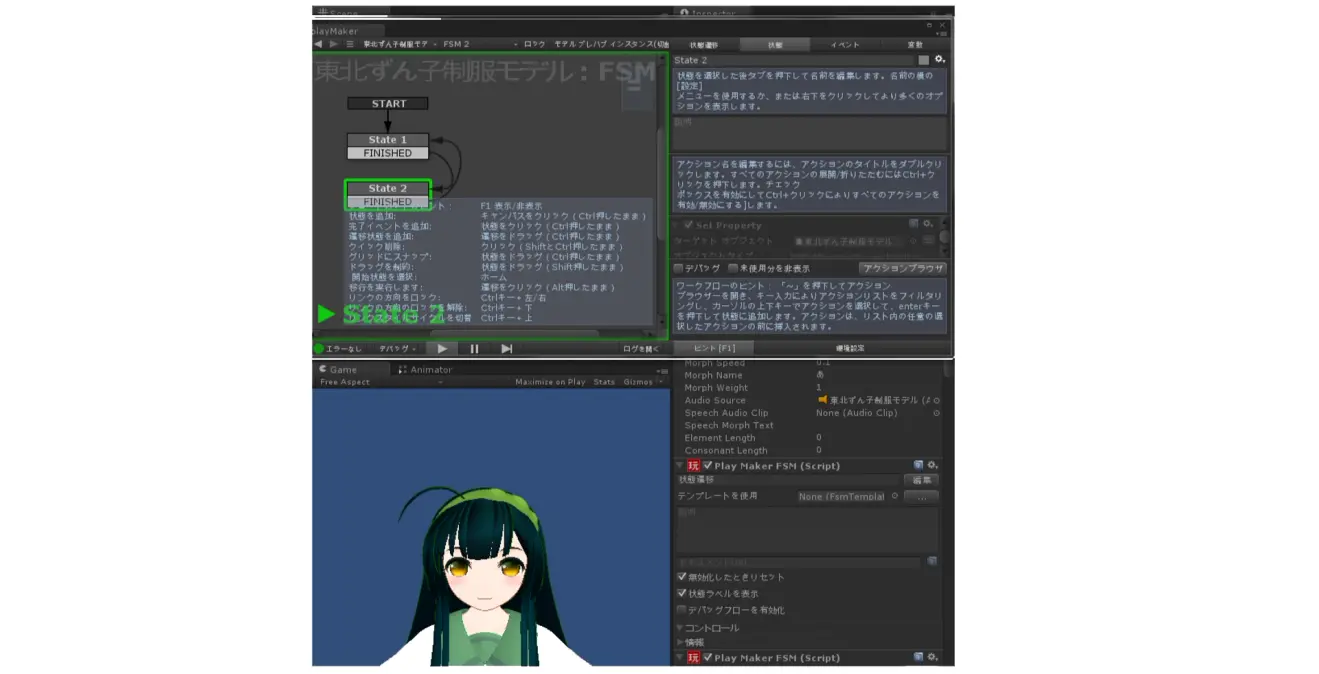Start playback with the PlayMaker play button
This screenshot has height=674, width=1319.
442,349
